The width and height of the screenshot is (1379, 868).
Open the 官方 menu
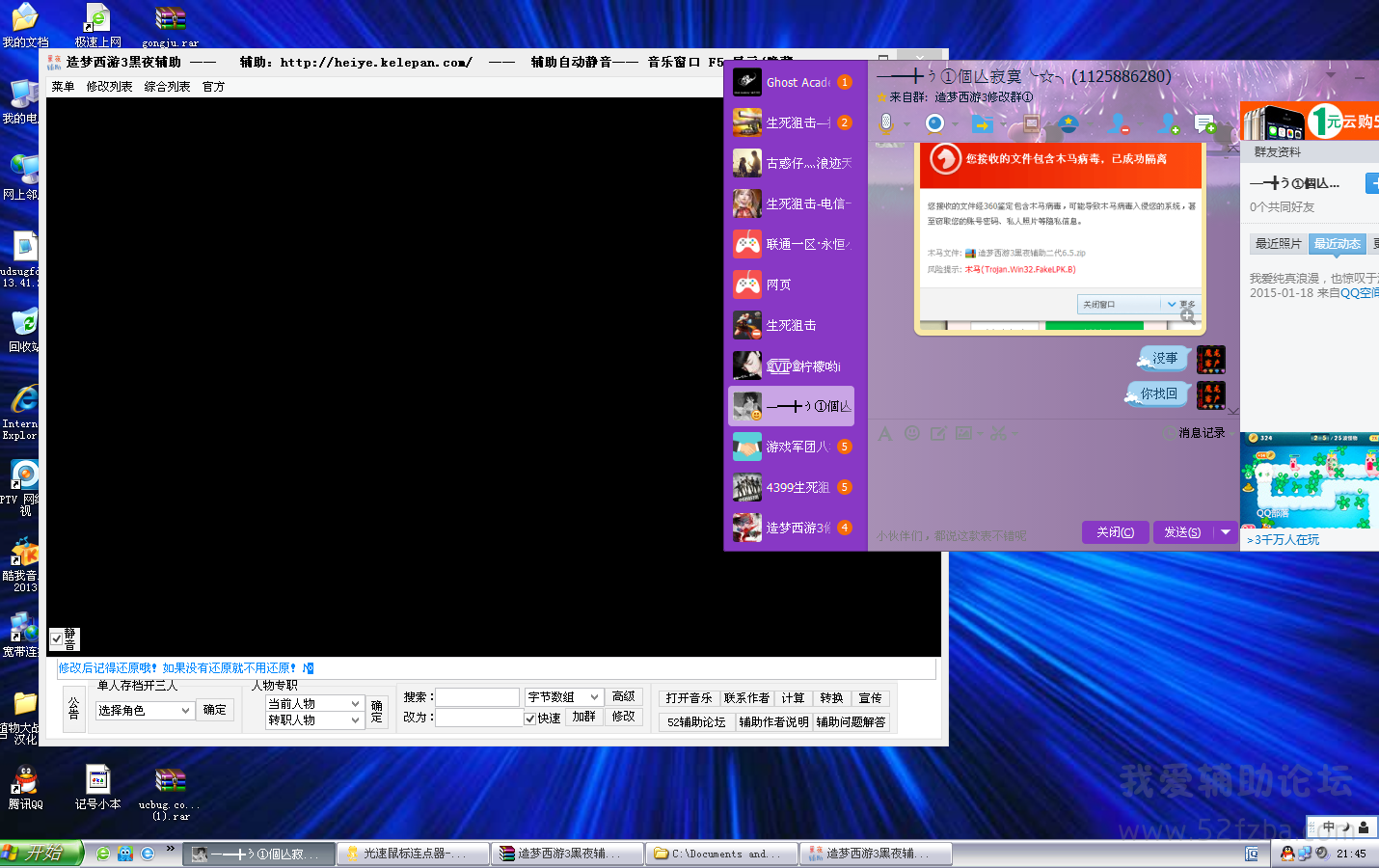pyautogui.click(x=214, y=87)
